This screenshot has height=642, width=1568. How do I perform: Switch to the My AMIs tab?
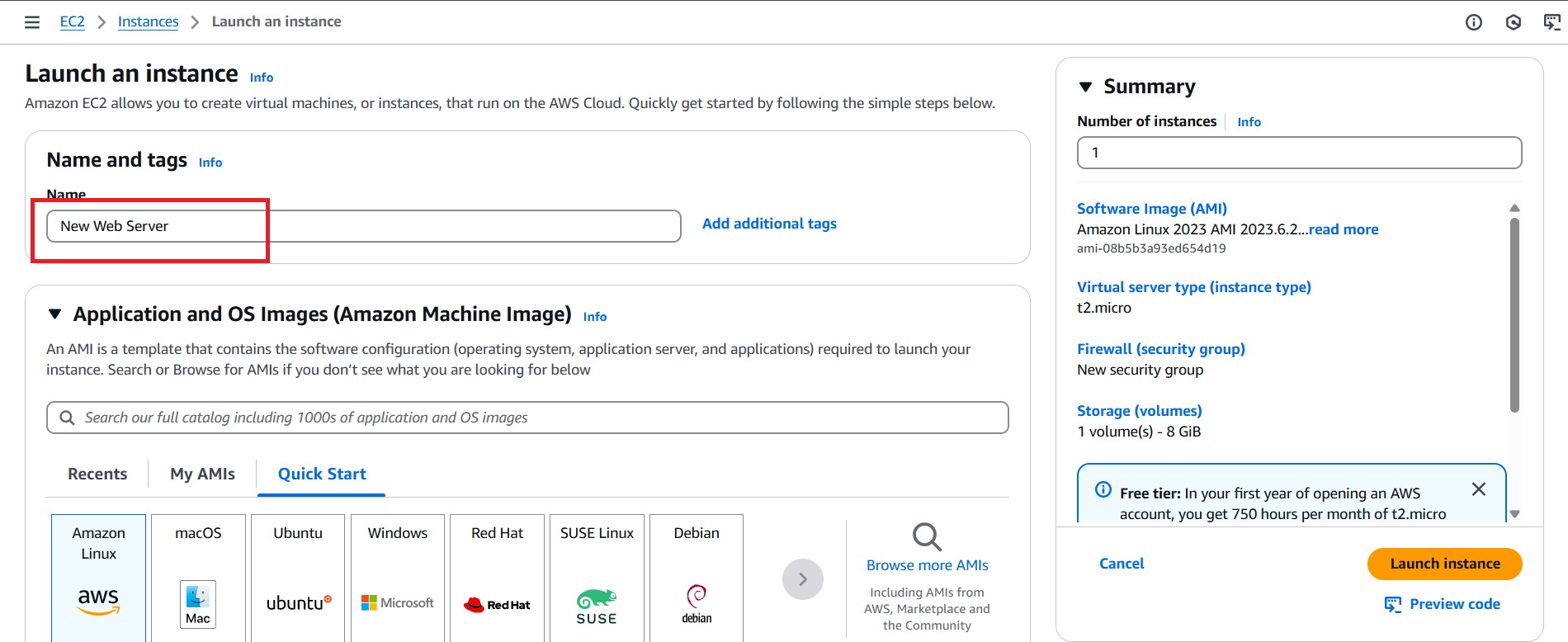[202, 474]
